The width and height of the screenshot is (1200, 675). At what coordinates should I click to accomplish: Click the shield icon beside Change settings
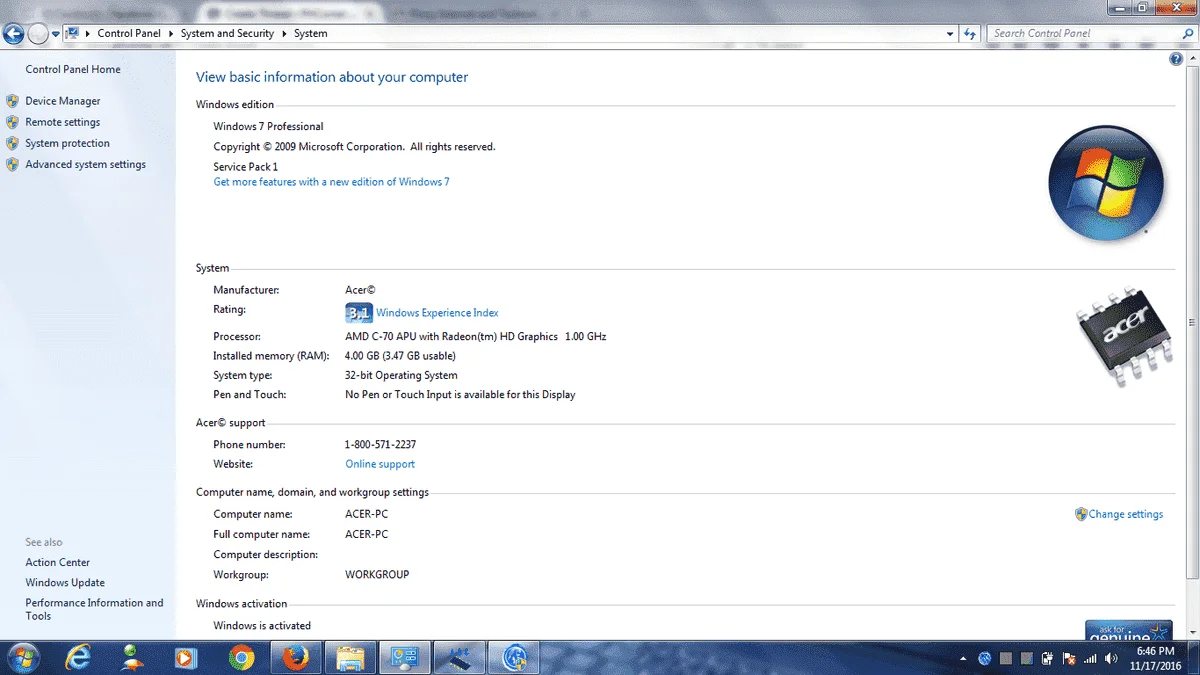1081,514
